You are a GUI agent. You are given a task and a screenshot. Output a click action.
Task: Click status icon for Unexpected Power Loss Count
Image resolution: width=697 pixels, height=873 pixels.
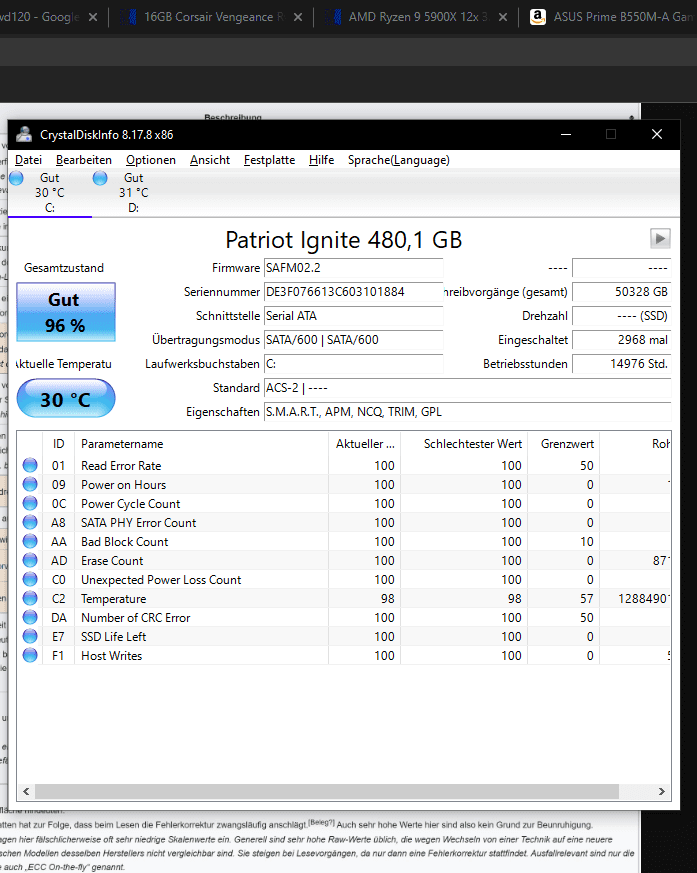pos(30,580)
